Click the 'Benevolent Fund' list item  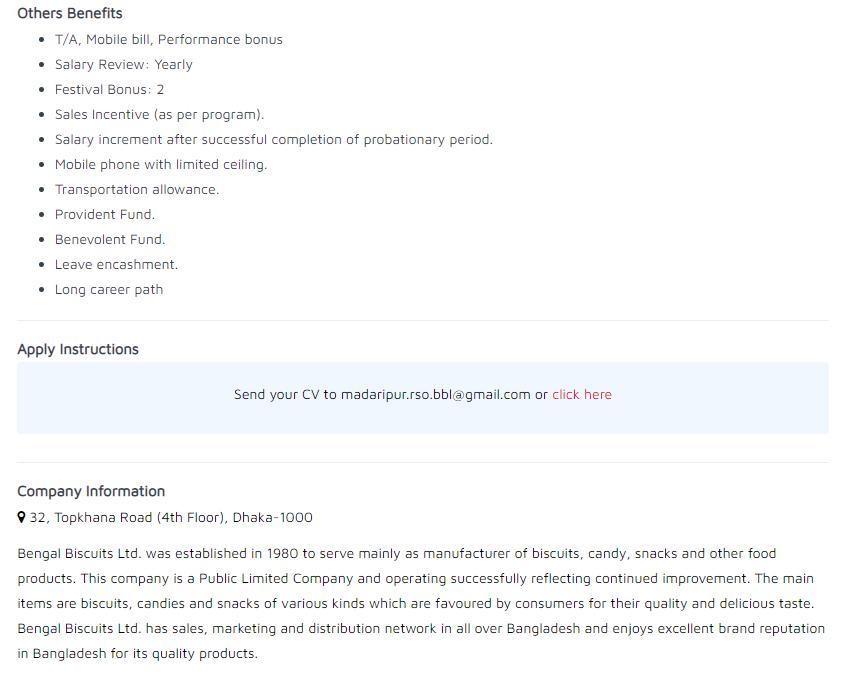pos(110,240)
